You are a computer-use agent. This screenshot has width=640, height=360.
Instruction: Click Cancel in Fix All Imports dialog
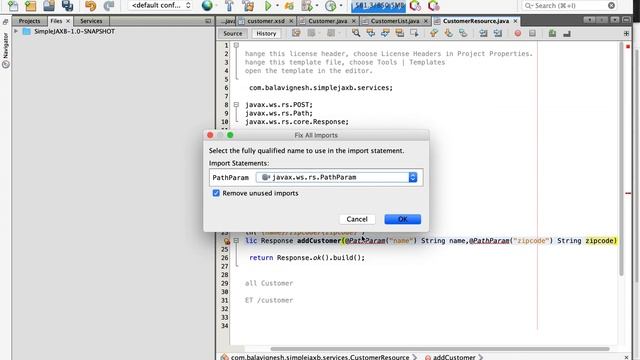point(357,219)
